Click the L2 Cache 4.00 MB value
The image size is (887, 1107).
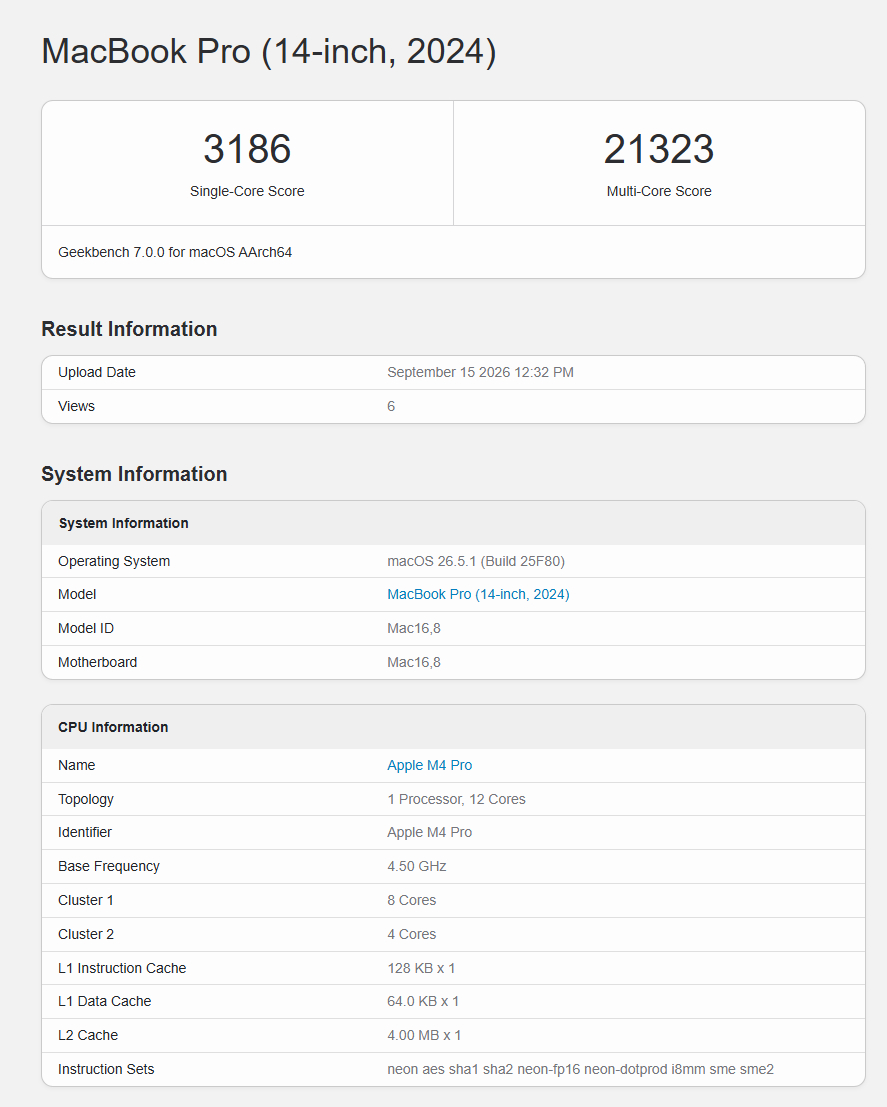click(424, 1035)
